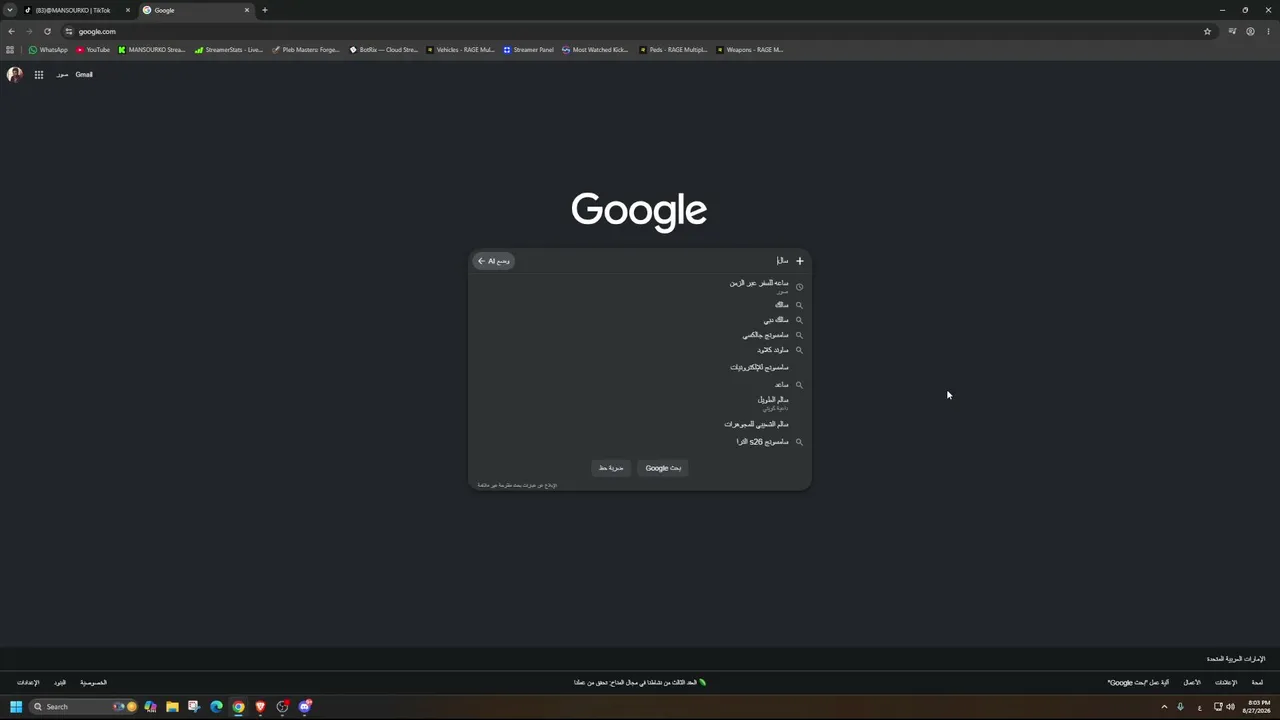The height and width of the screenshot is (720, 1280).
Task: Click the report inappropriate predictions link
Action: click(517, 485)
